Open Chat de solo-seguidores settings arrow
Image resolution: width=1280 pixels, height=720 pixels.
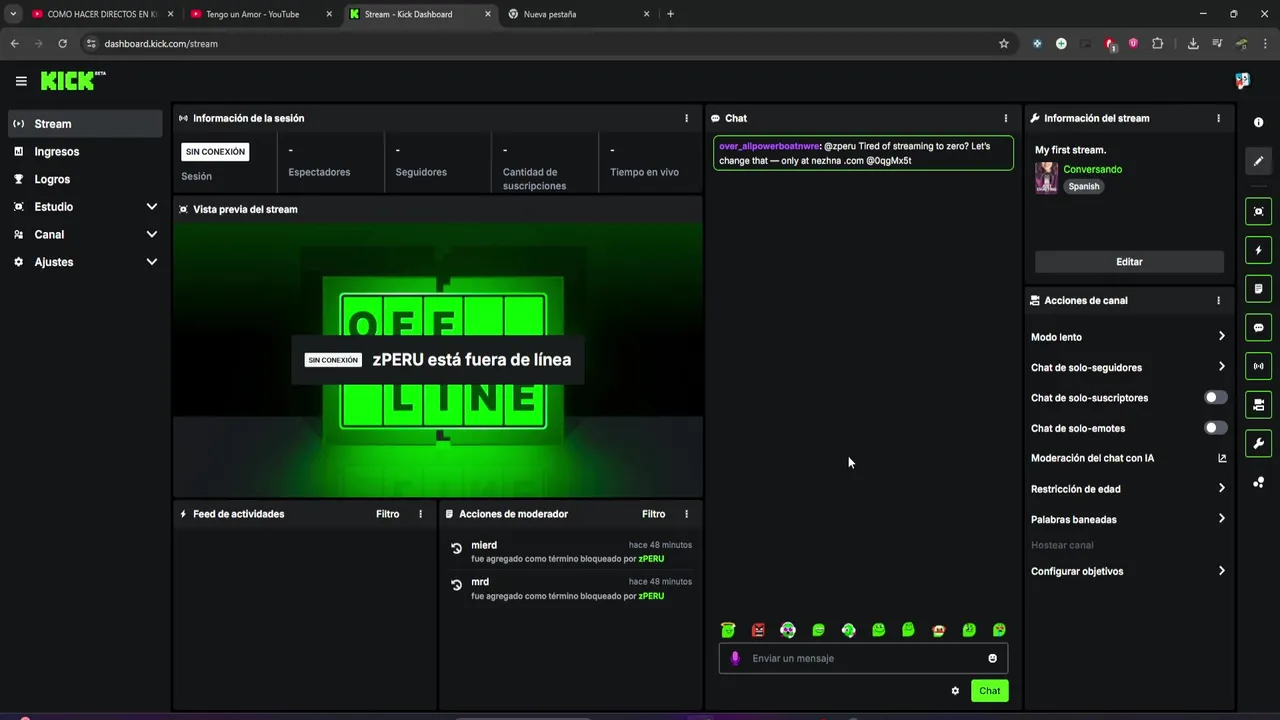click(1221, 367)
